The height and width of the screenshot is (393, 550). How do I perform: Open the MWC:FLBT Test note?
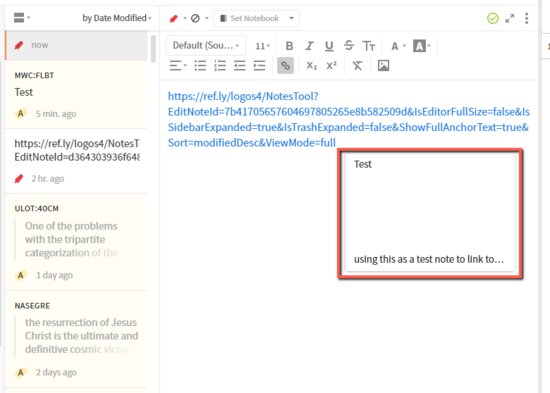click(x=76, y=94)
